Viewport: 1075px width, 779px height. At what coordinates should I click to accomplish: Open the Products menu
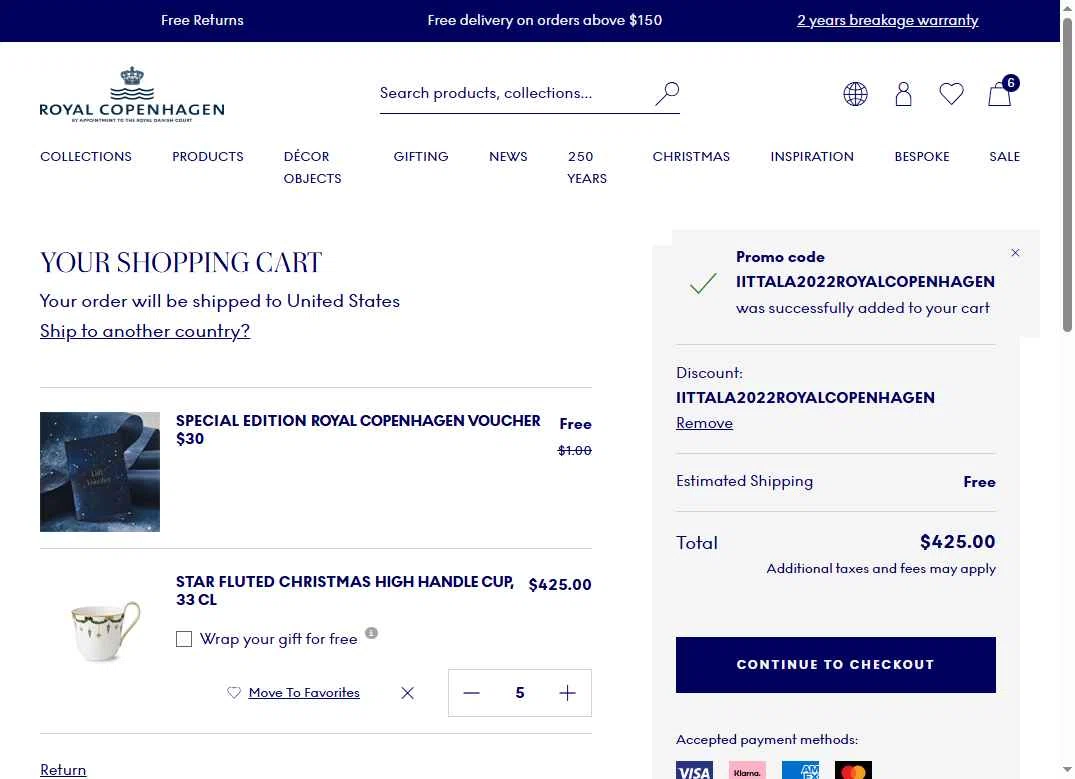pyautogui.click(x=208, y=156)
